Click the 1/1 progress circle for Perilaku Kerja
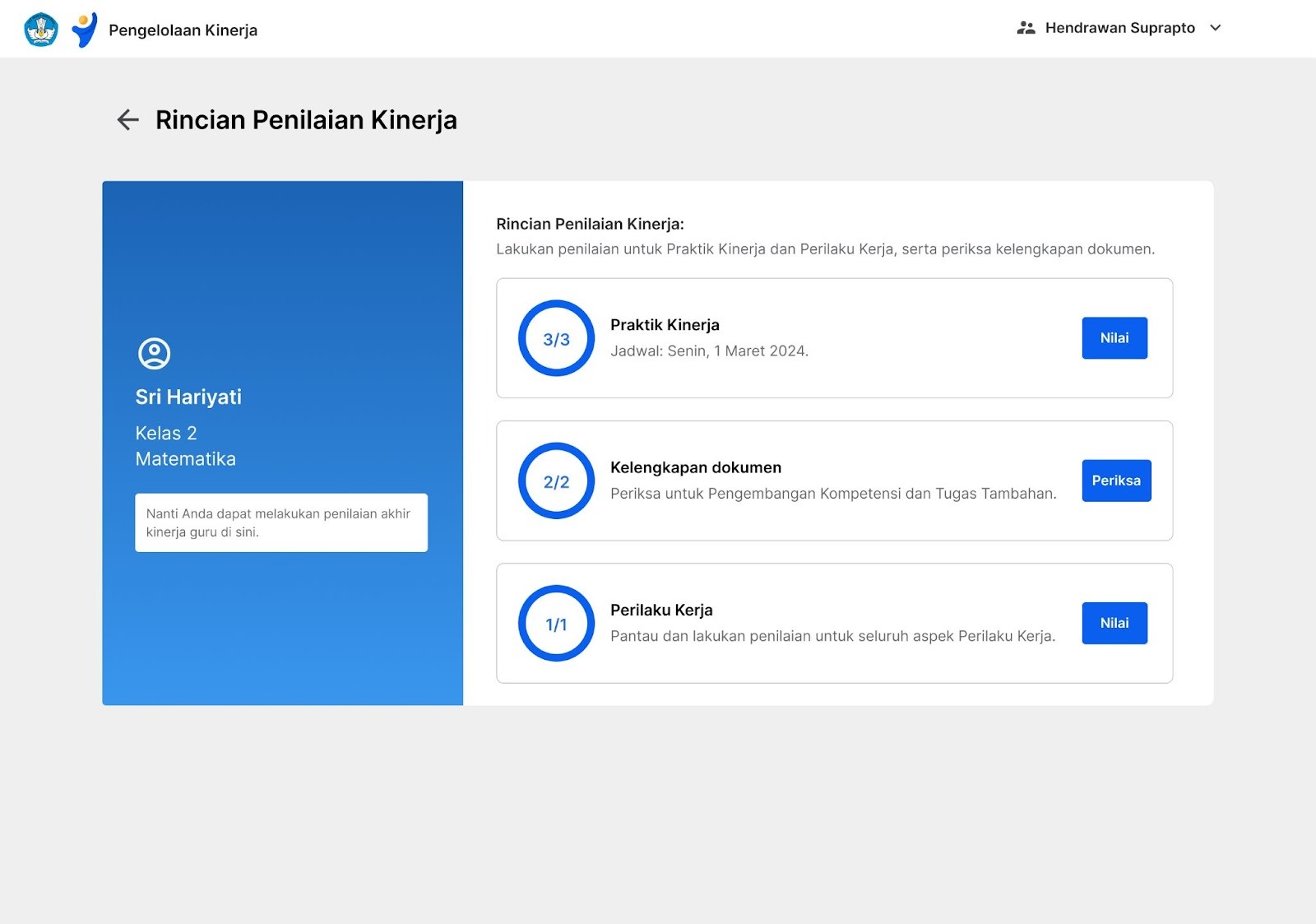Image resolution: width=1316 pixels, height=924 pixels. point(556,624)
